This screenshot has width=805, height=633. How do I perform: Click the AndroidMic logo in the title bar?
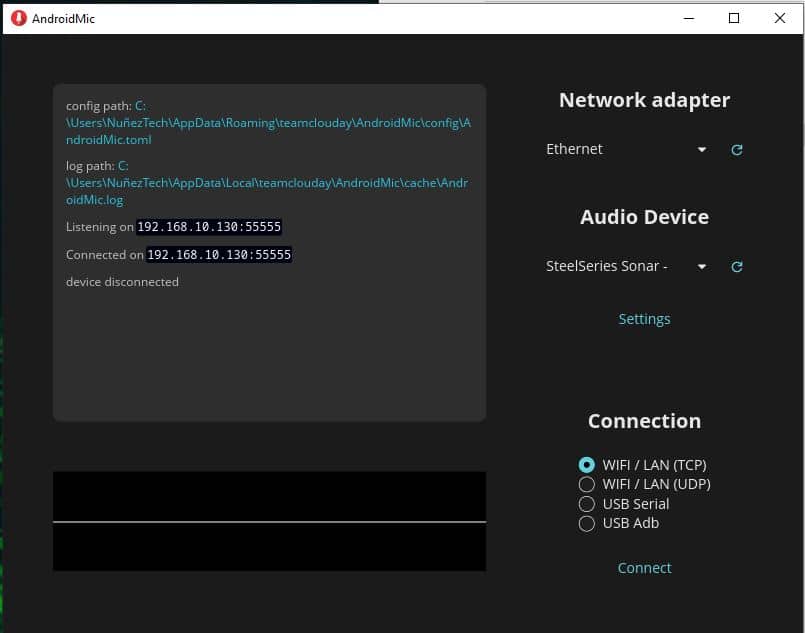17,17
